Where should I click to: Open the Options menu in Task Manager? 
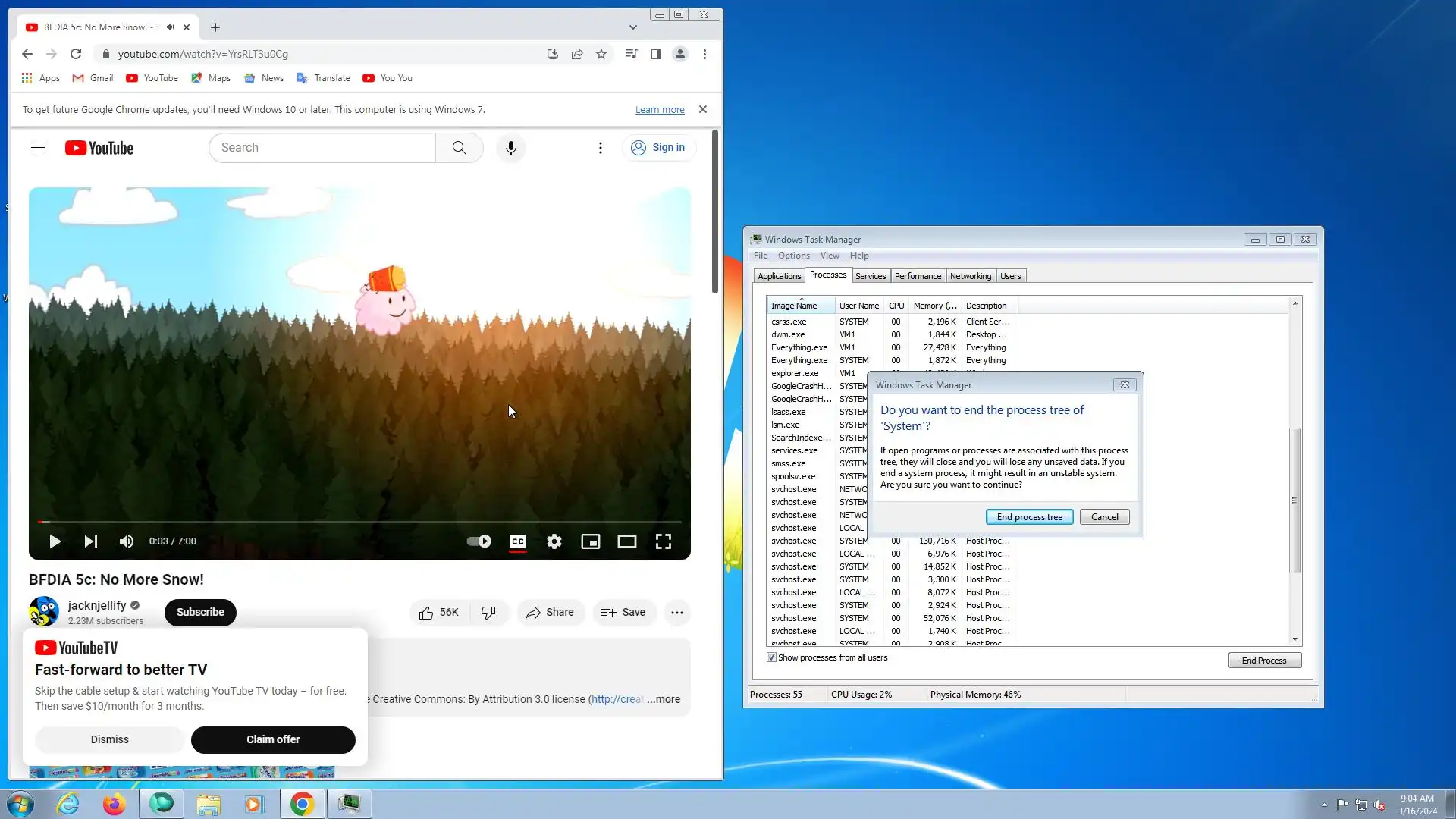[793, 256]
